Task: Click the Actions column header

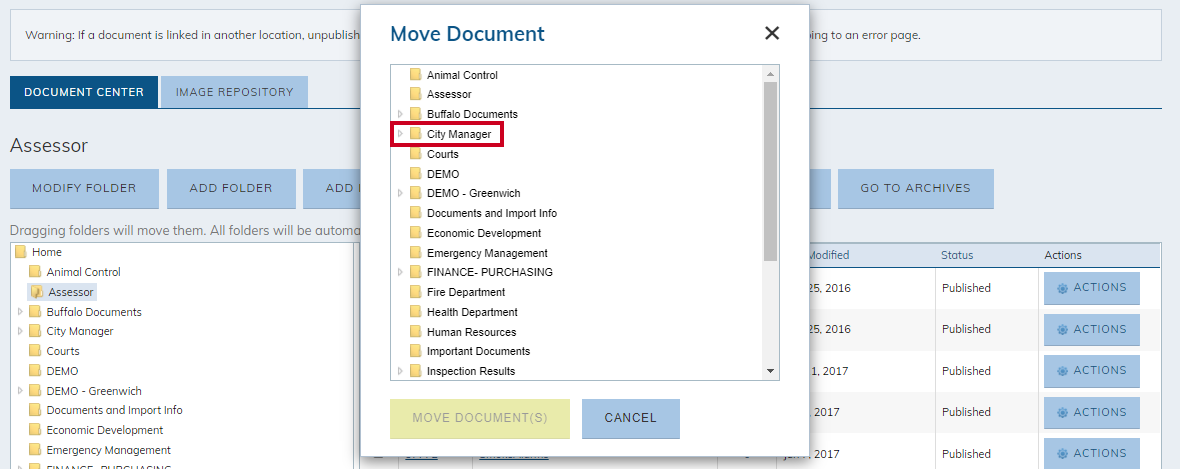Action: pos(1063,255)
